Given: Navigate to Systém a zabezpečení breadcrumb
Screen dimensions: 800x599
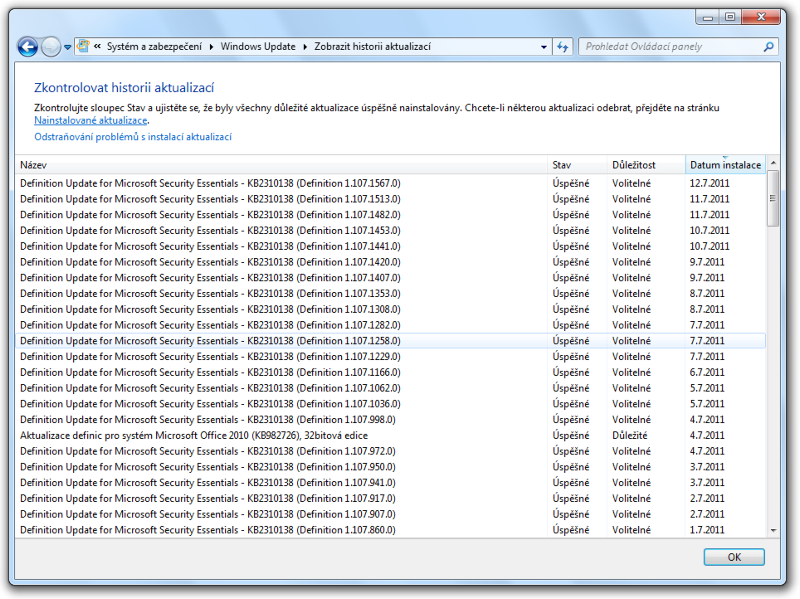Looking at the screenshot, I should [154, 46].
